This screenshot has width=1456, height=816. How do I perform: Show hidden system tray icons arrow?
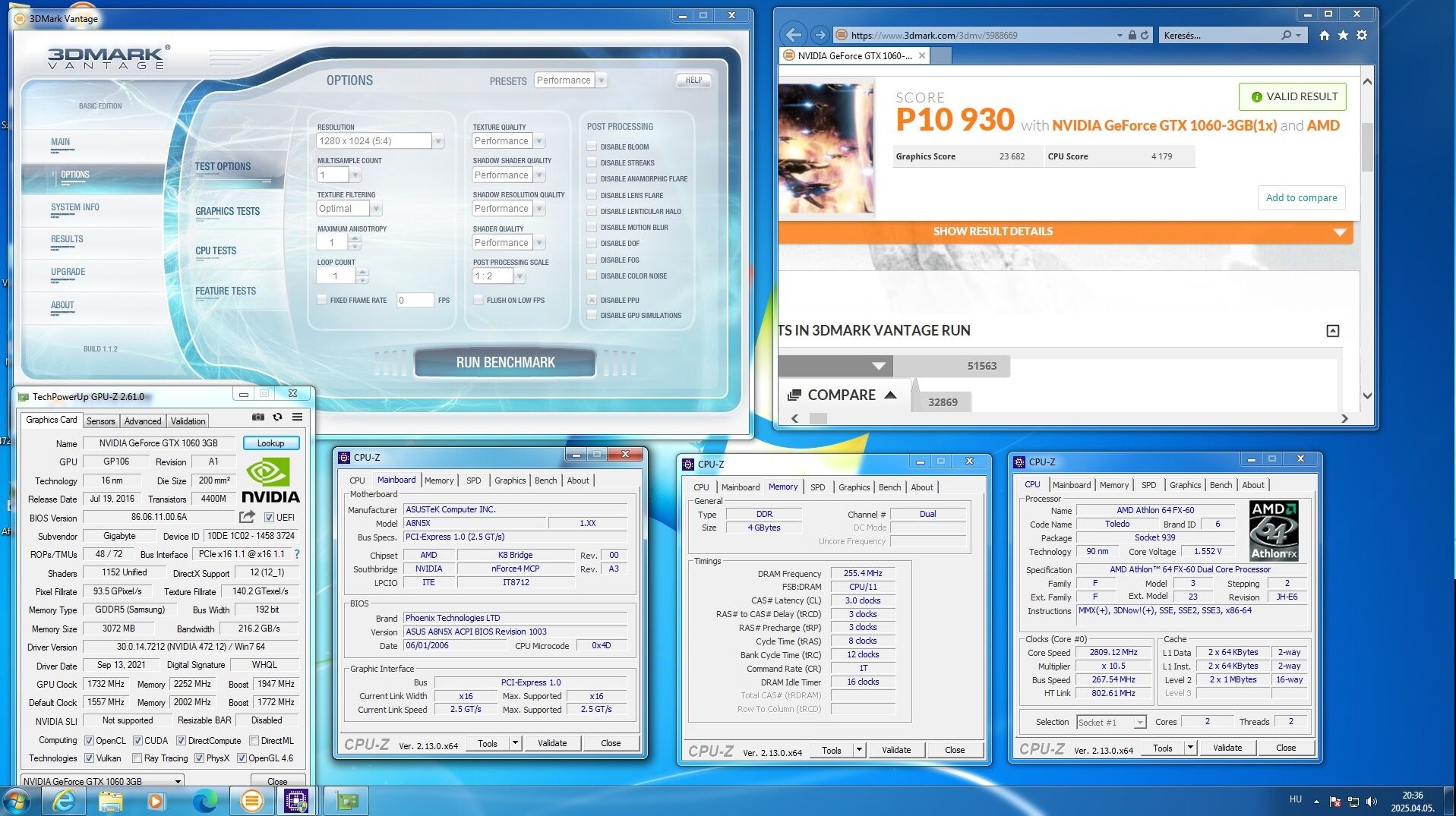pyautogui.click(x=1316, y=801)
